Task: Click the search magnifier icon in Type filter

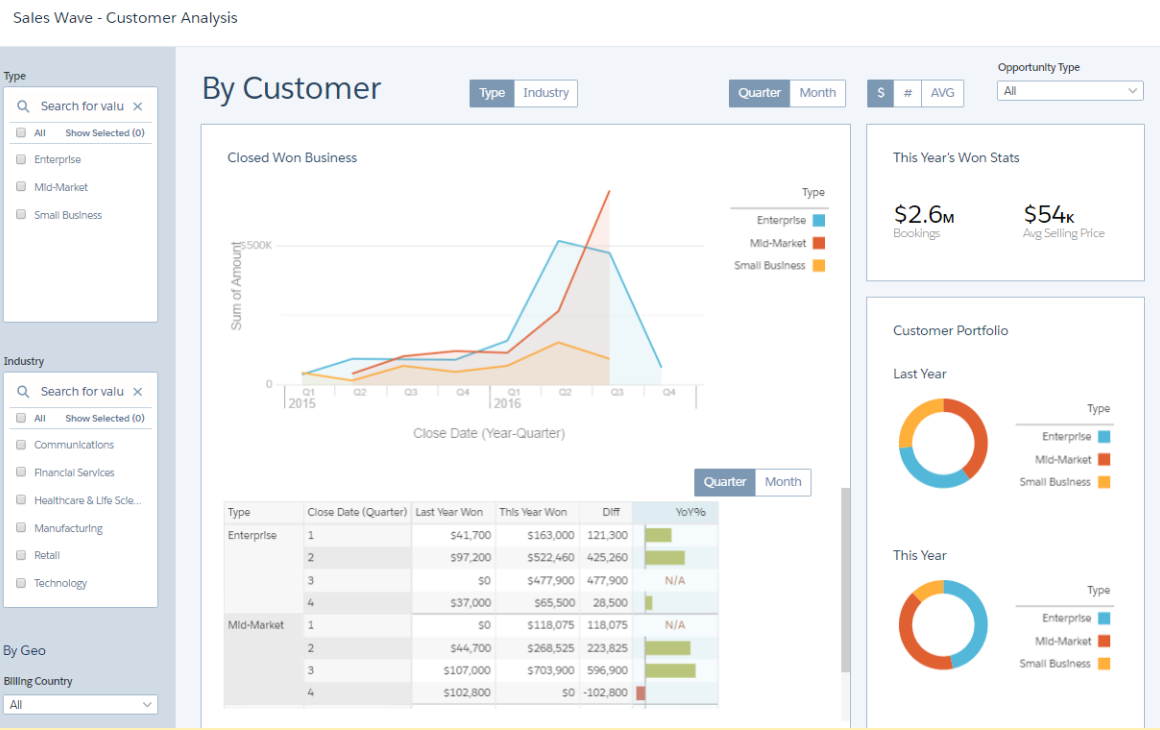Action: 23,106
